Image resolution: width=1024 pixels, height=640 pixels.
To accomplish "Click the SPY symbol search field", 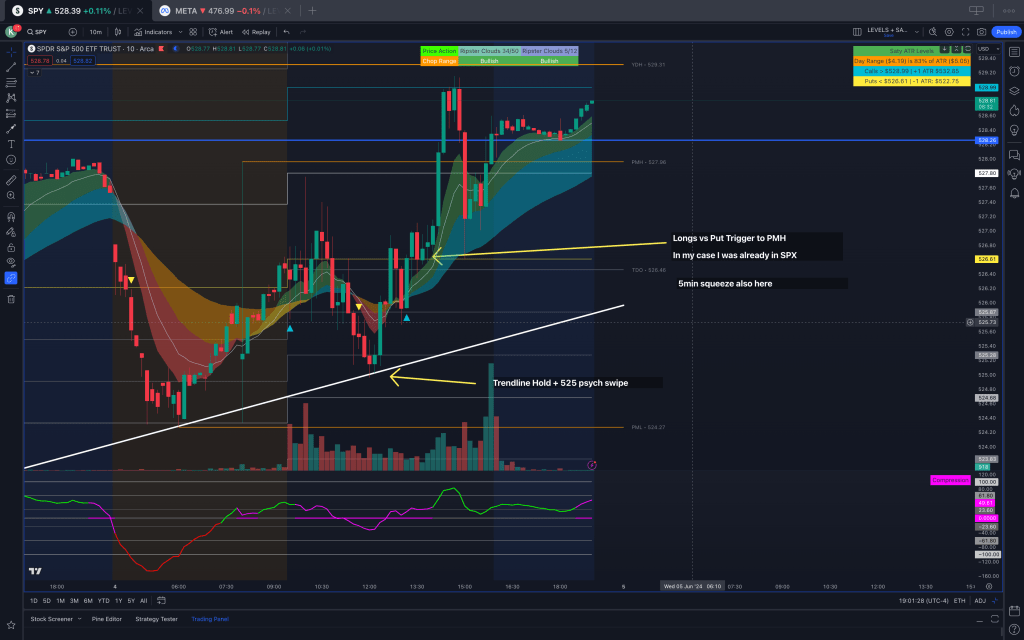I will (41, 32).
